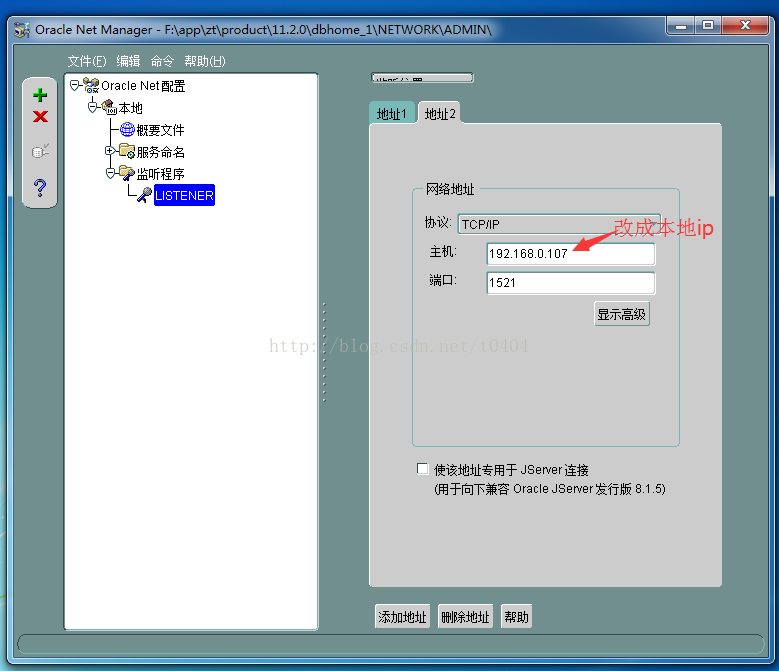Click the vertical dotted split pane divider handle
Image resolution: width=779 pixels, height=671 pixels.
coord(324,352)
